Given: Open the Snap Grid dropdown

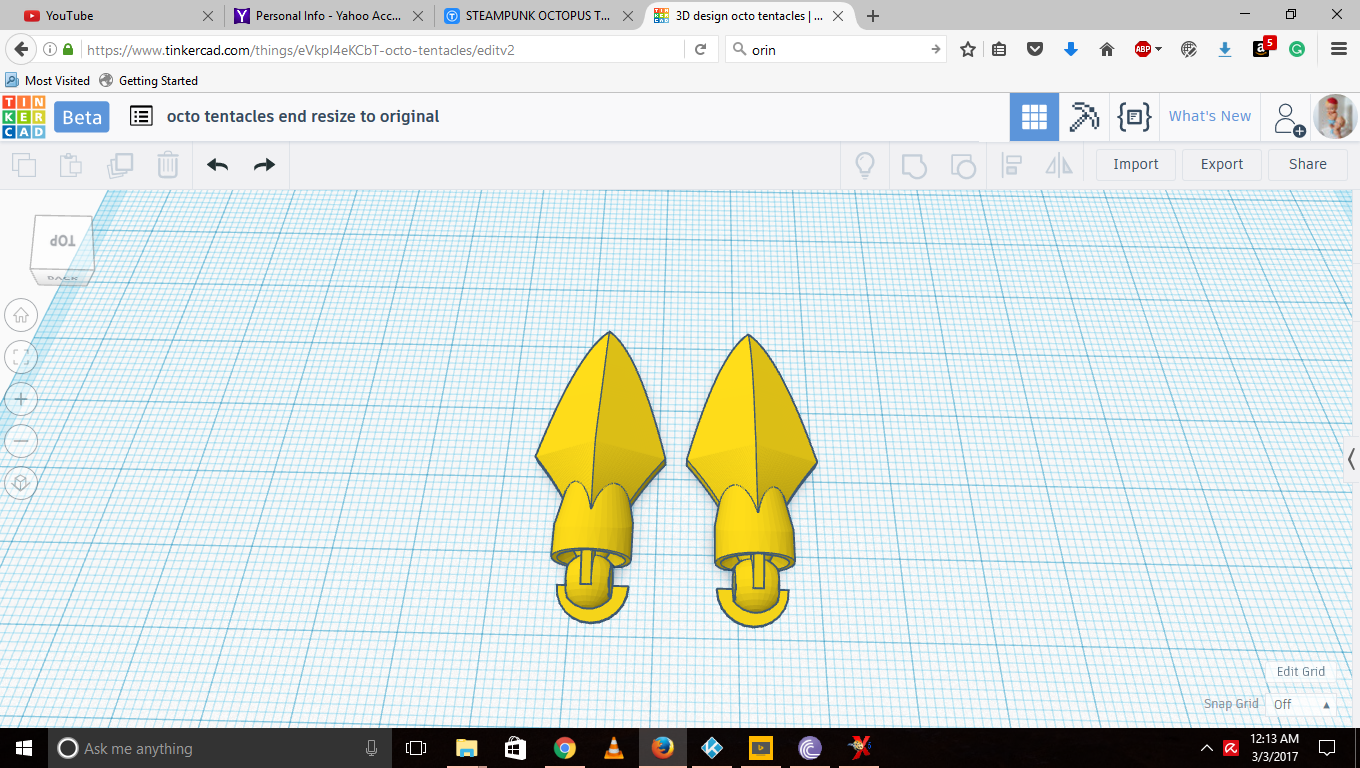Looking at the screenshot, I should pyautogui.click(x=1301, y=704).
